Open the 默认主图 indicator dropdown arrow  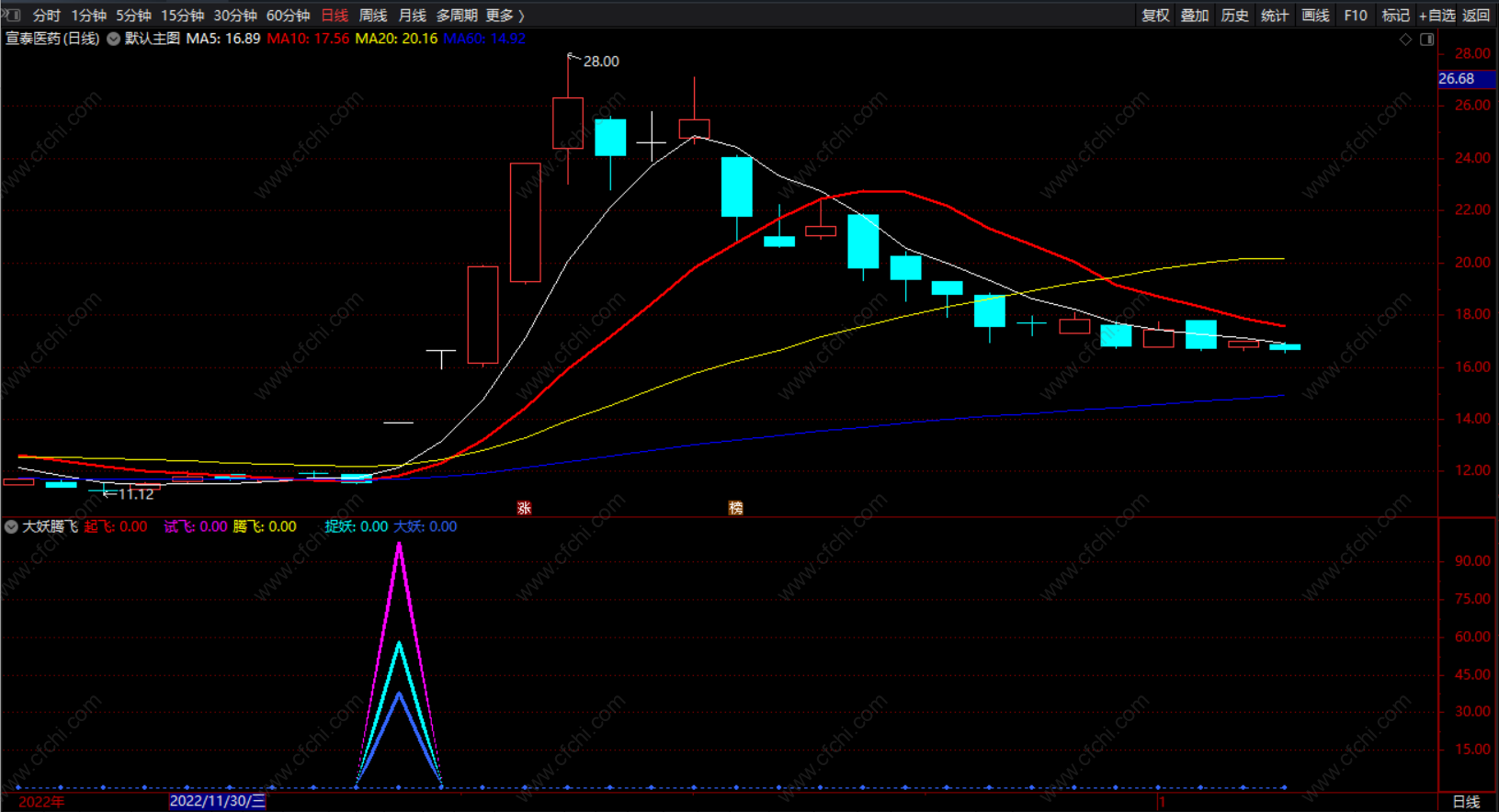click(113, 39)
